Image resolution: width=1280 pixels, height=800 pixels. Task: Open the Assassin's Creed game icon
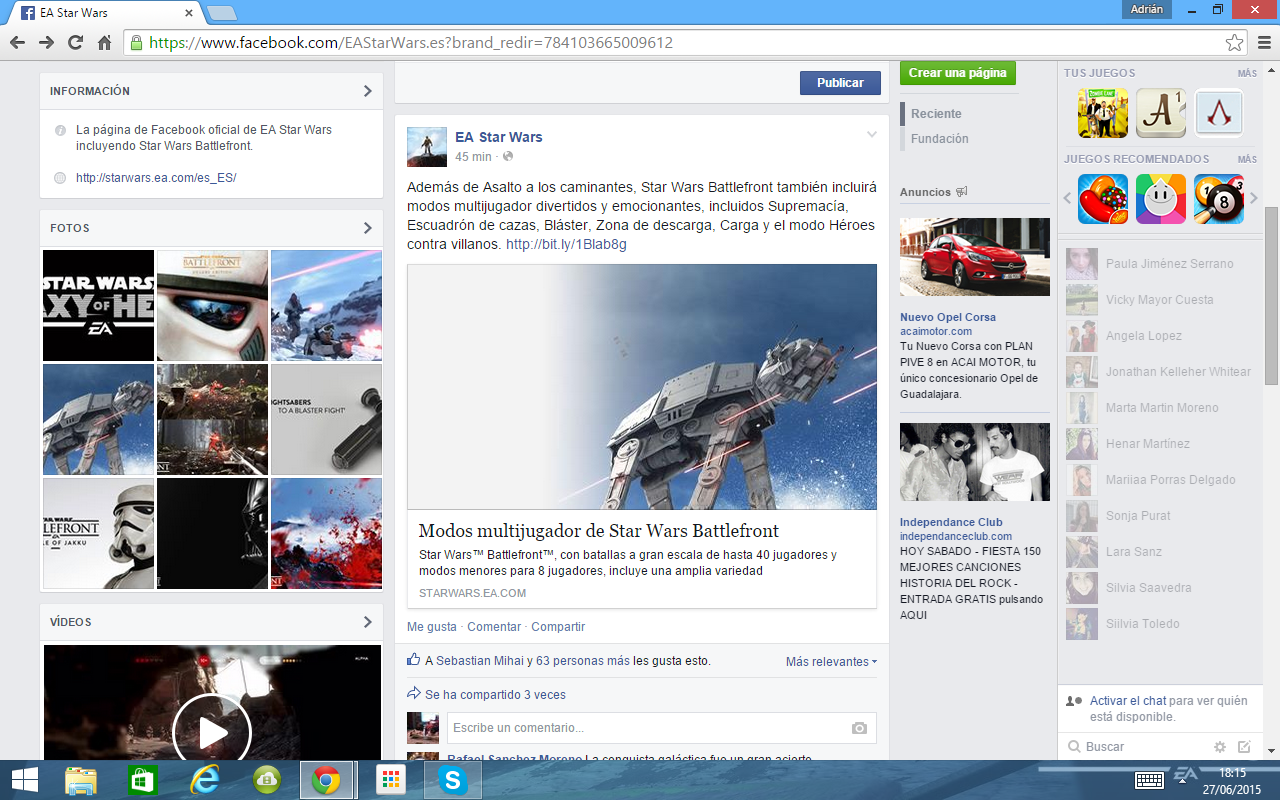[x=1219, y=113]
